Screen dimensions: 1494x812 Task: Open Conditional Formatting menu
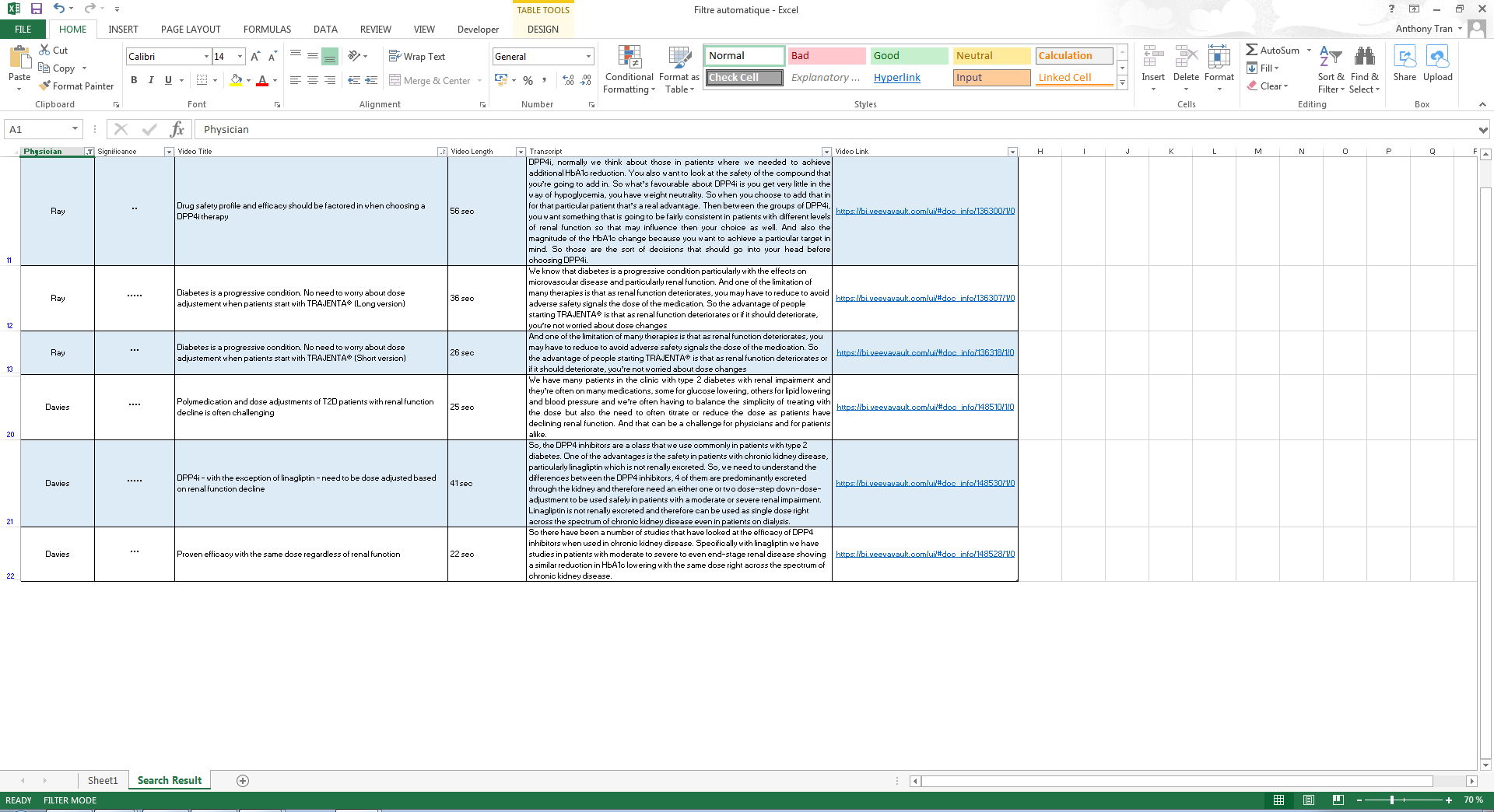tap(630, 69)
